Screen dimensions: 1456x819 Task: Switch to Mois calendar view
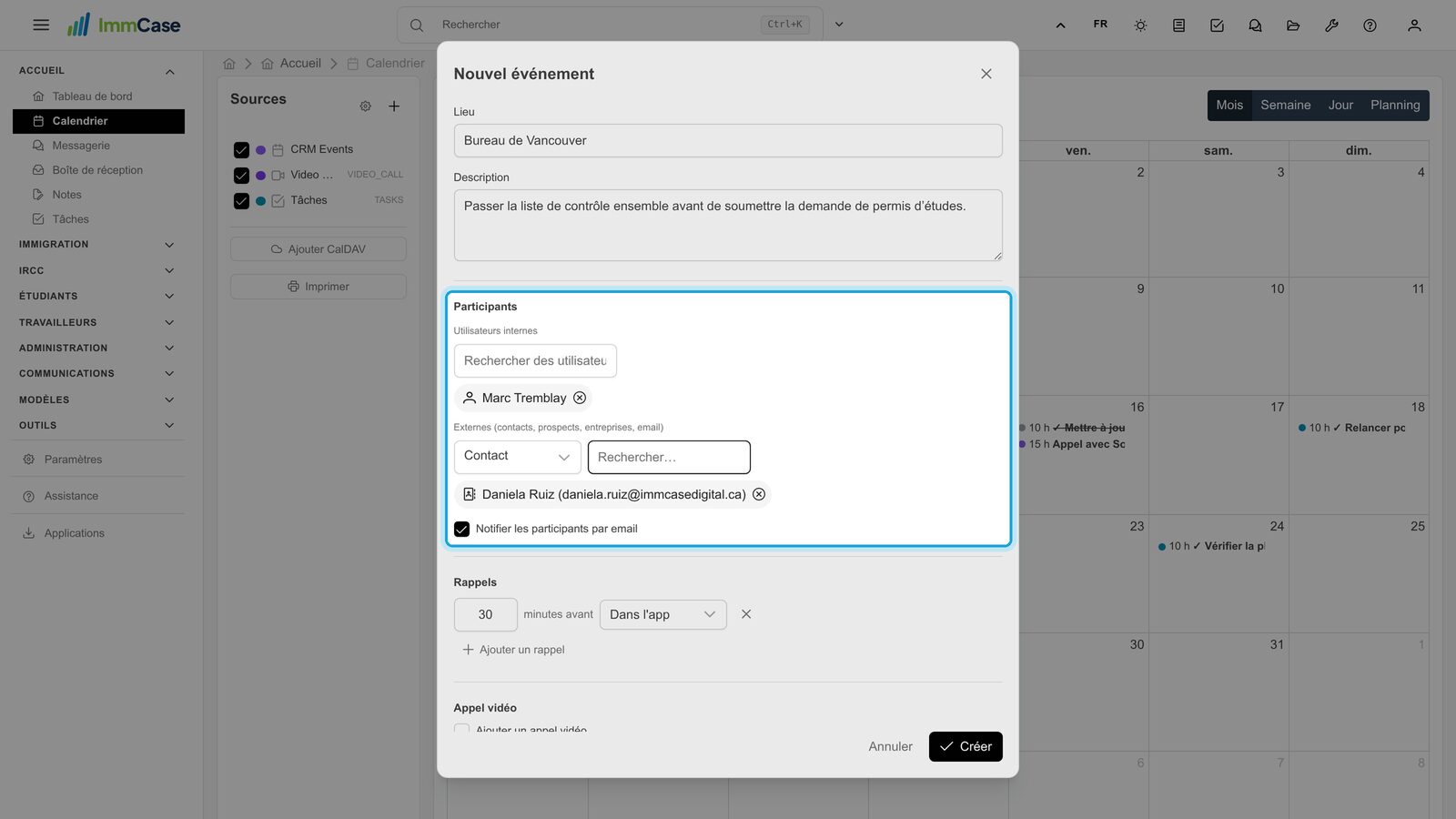[x=1229, y=106]
